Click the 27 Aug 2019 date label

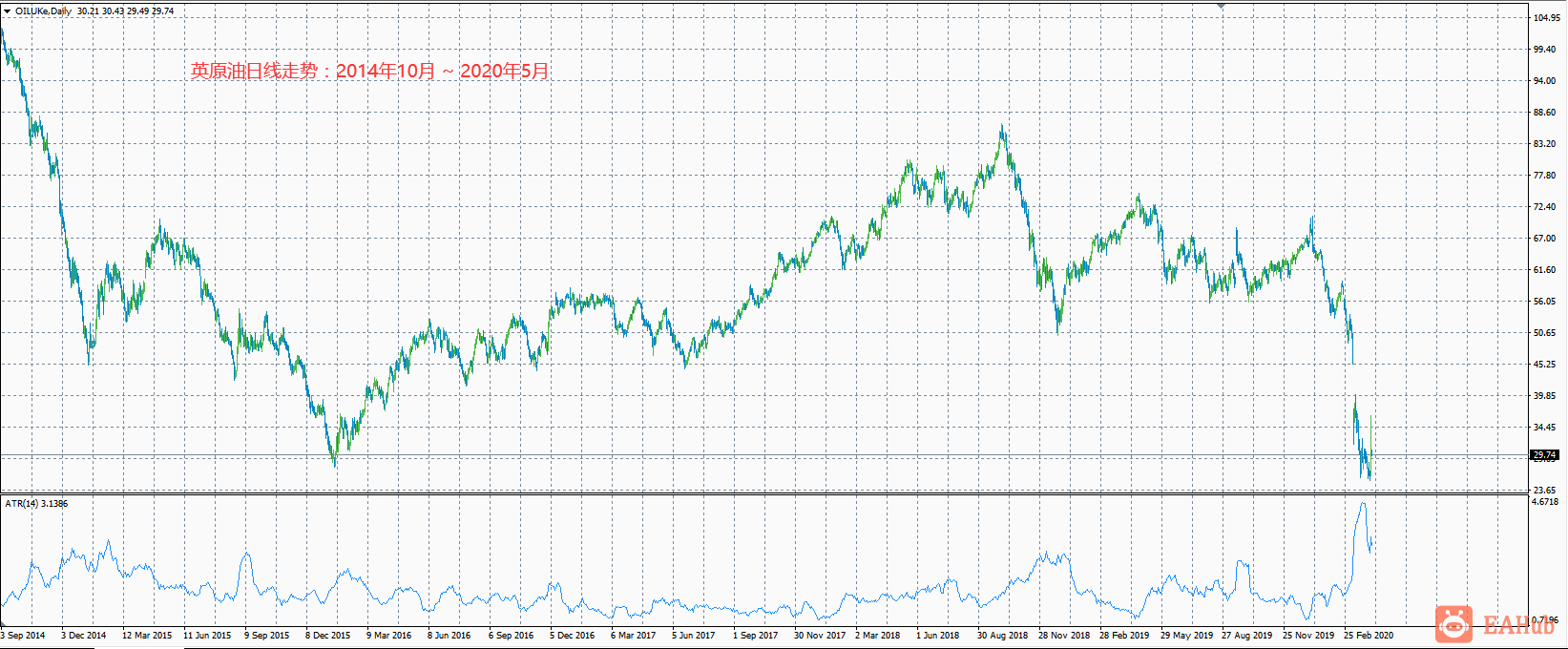[1247, 635]
